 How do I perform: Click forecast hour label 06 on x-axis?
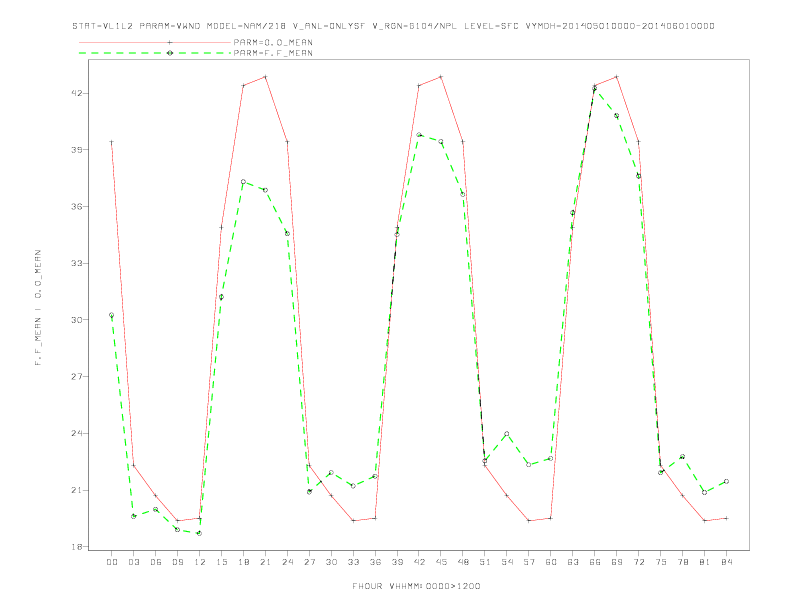coord(156,562)
